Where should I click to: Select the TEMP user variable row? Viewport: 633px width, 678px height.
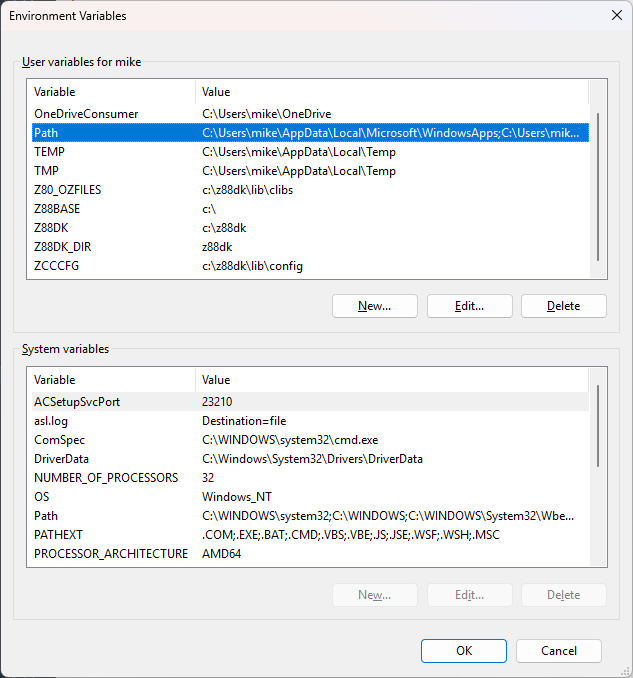[48, 152]
